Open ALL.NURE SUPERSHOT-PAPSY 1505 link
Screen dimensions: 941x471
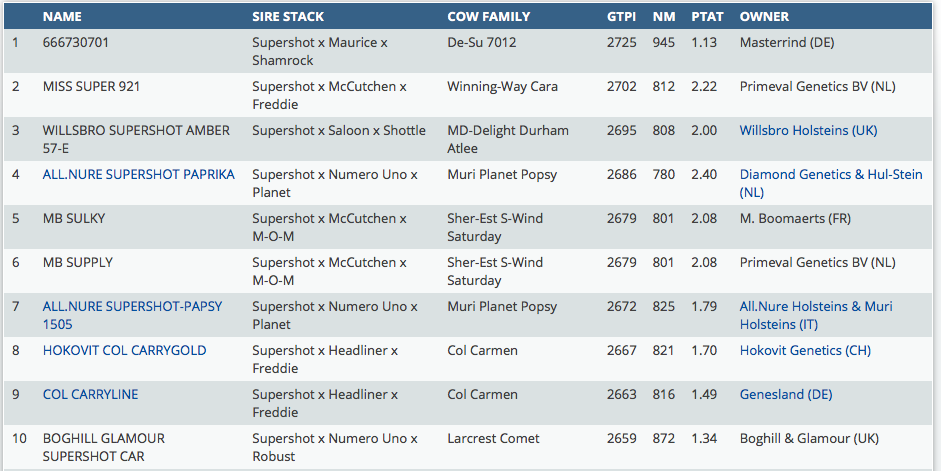tap(132, 306)
